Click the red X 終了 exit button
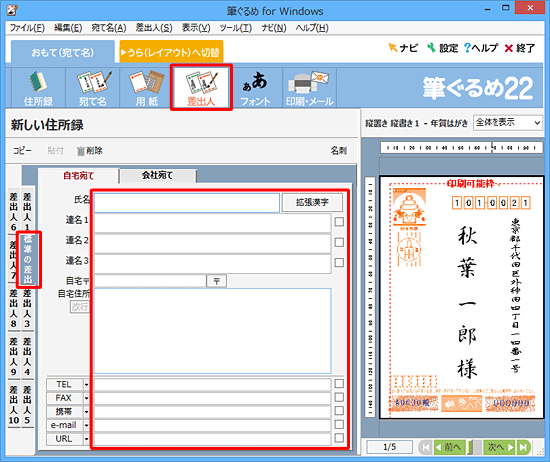Screen dimensions: 550x462 pos(519,48)
